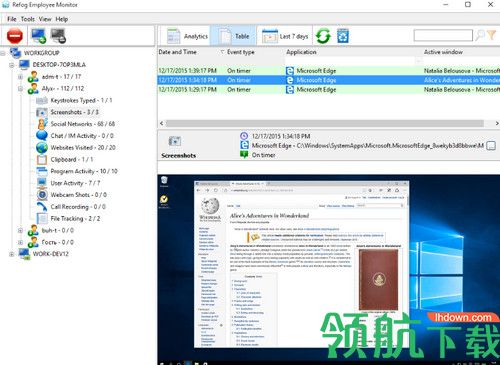Select WORKGROUP in the tree

[x=41, y=53]
